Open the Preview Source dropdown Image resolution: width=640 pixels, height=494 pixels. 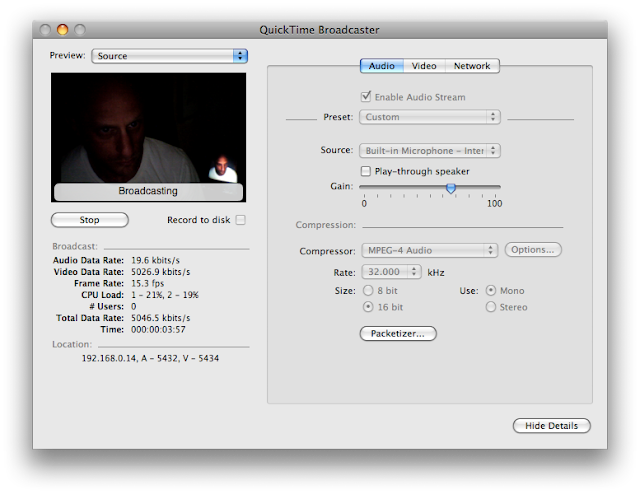coord(169,56)
